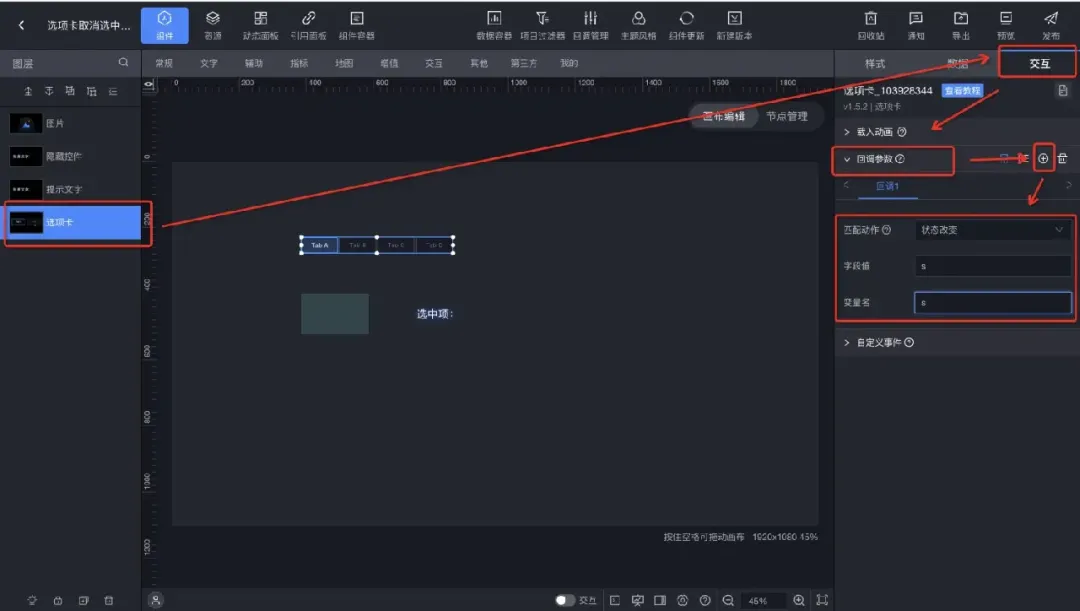This screenshot has height=611, width=1080.
Task: Add a callback with the plus icon
Action: [x=1043, y=159]
